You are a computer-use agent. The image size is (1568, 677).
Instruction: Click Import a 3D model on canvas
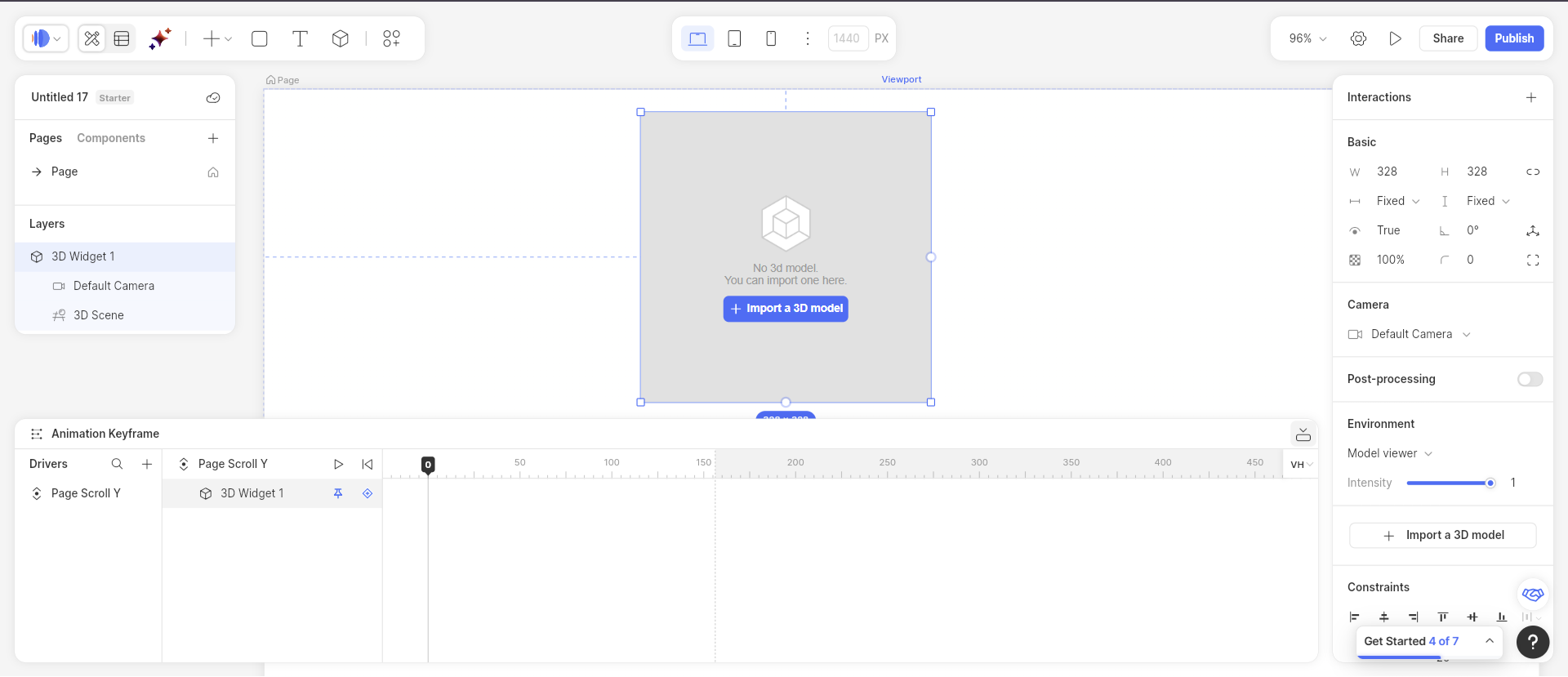click(786, 309)
